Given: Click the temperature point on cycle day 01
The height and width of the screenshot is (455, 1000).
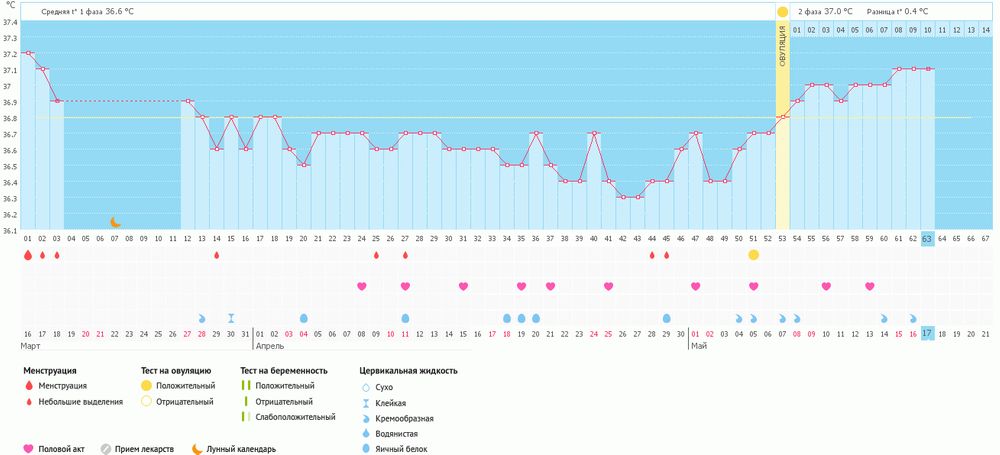Looking at the screenshot, I should pyautogui.click(x=28, y=53).
